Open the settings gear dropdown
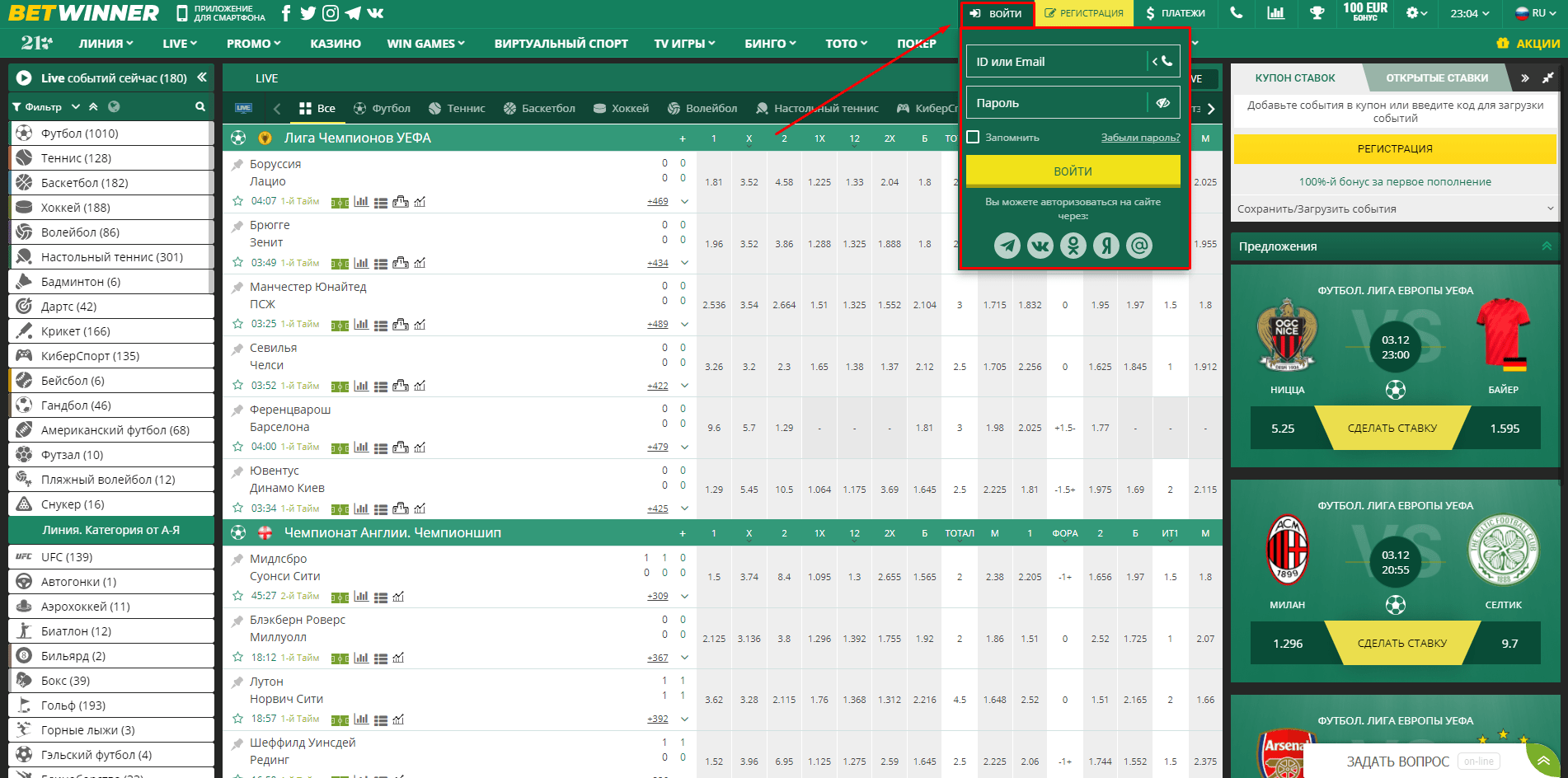 click(1416, 13)
